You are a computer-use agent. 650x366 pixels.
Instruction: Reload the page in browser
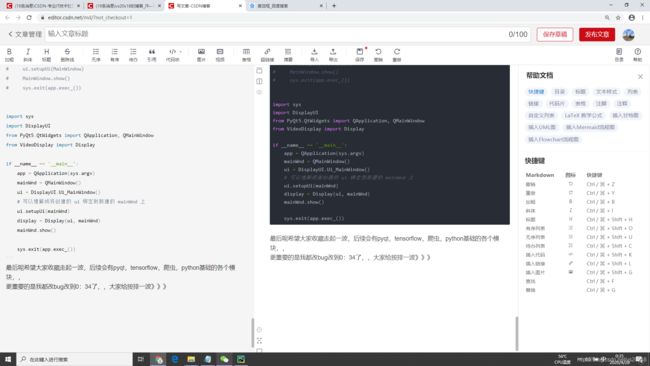click(29, 17)
